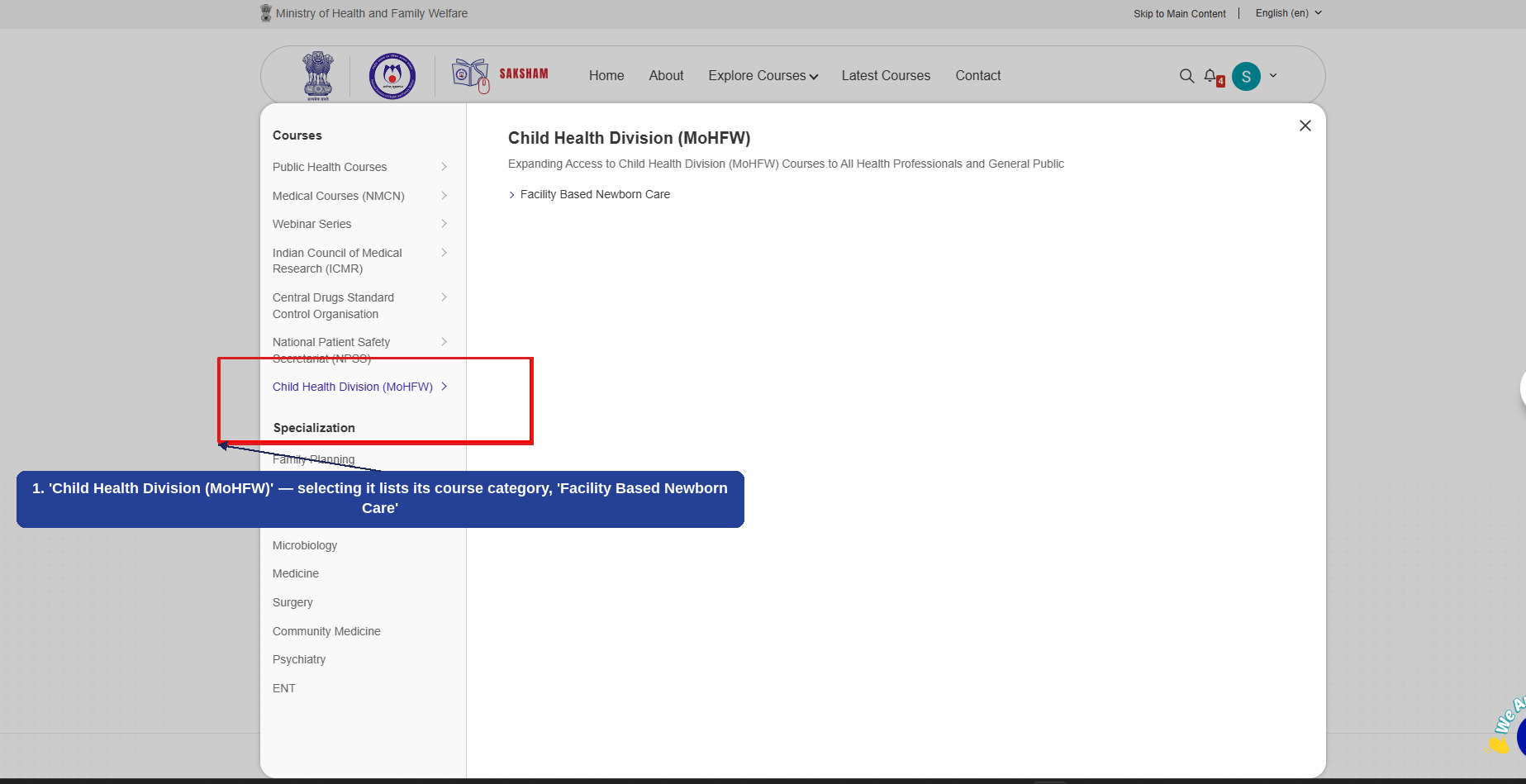Select the Microbiology specialization

tap(305, 545)
